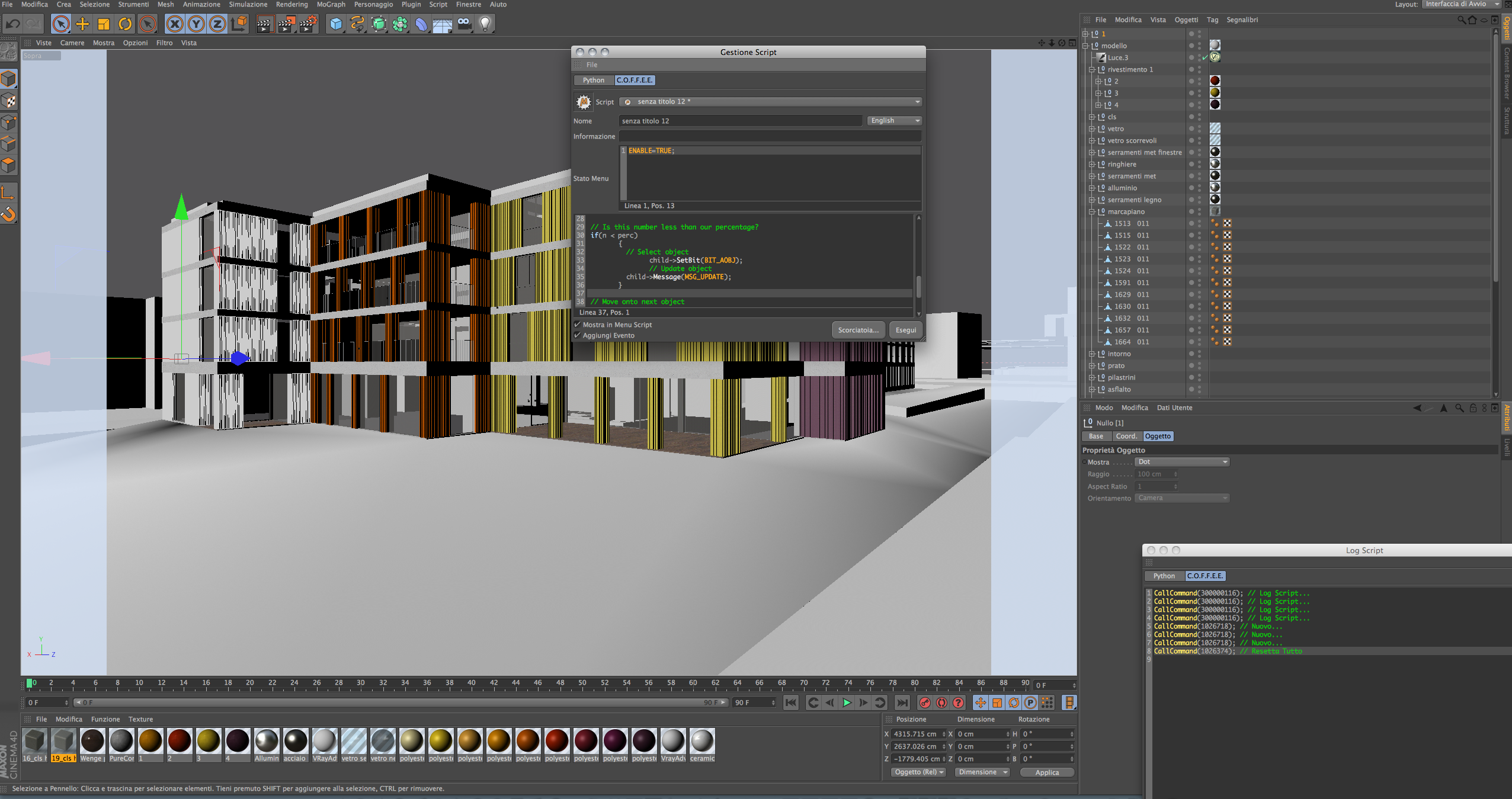Expand the intorno null in the object tree

1091,354
